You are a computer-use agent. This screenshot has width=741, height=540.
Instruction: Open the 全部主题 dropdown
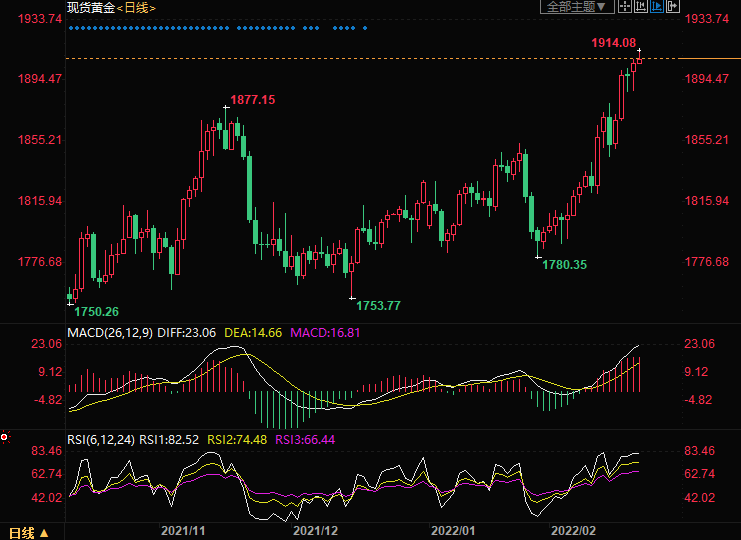tap(574, 7)
